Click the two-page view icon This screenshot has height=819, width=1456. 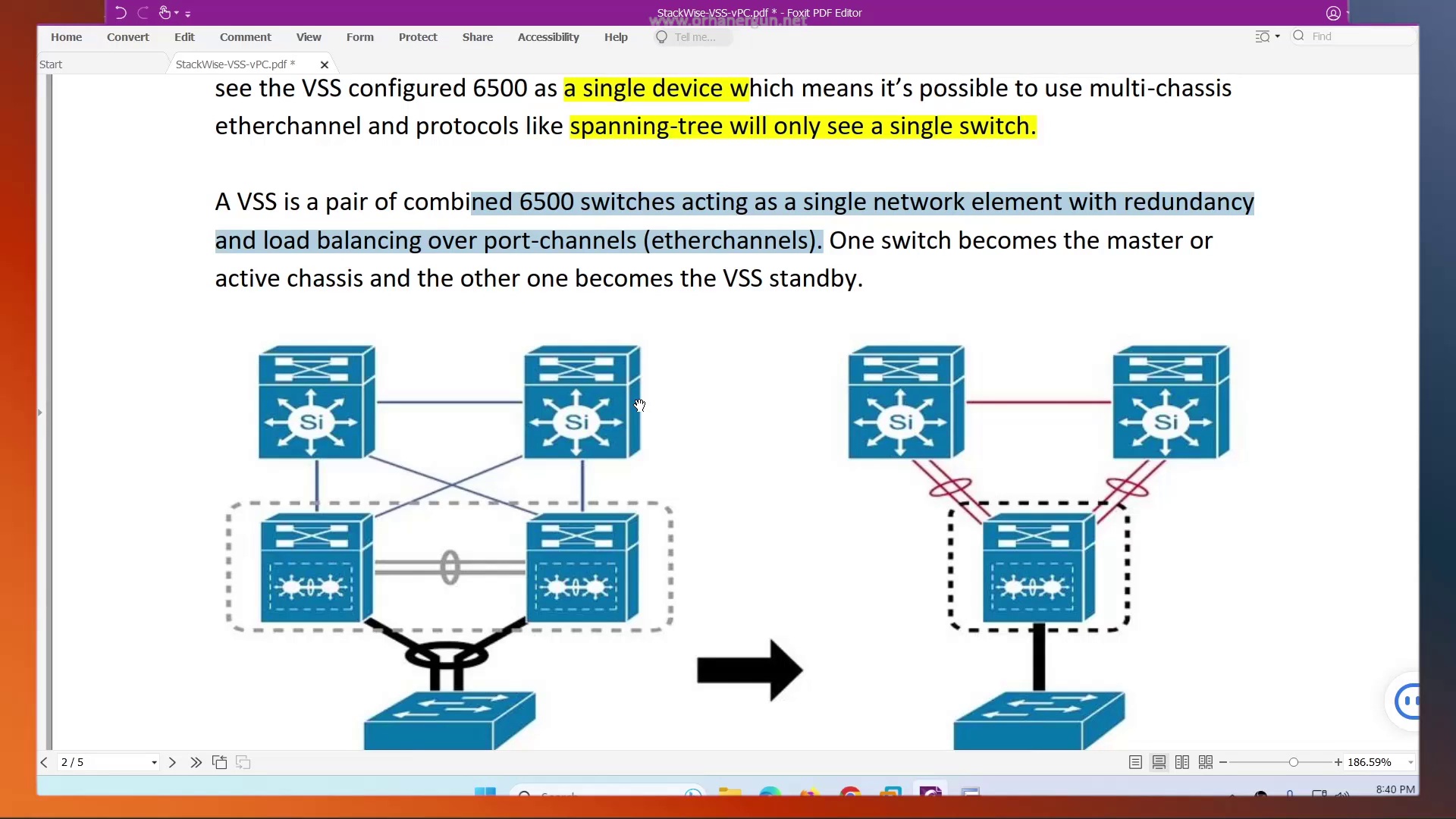(1182, 762)
